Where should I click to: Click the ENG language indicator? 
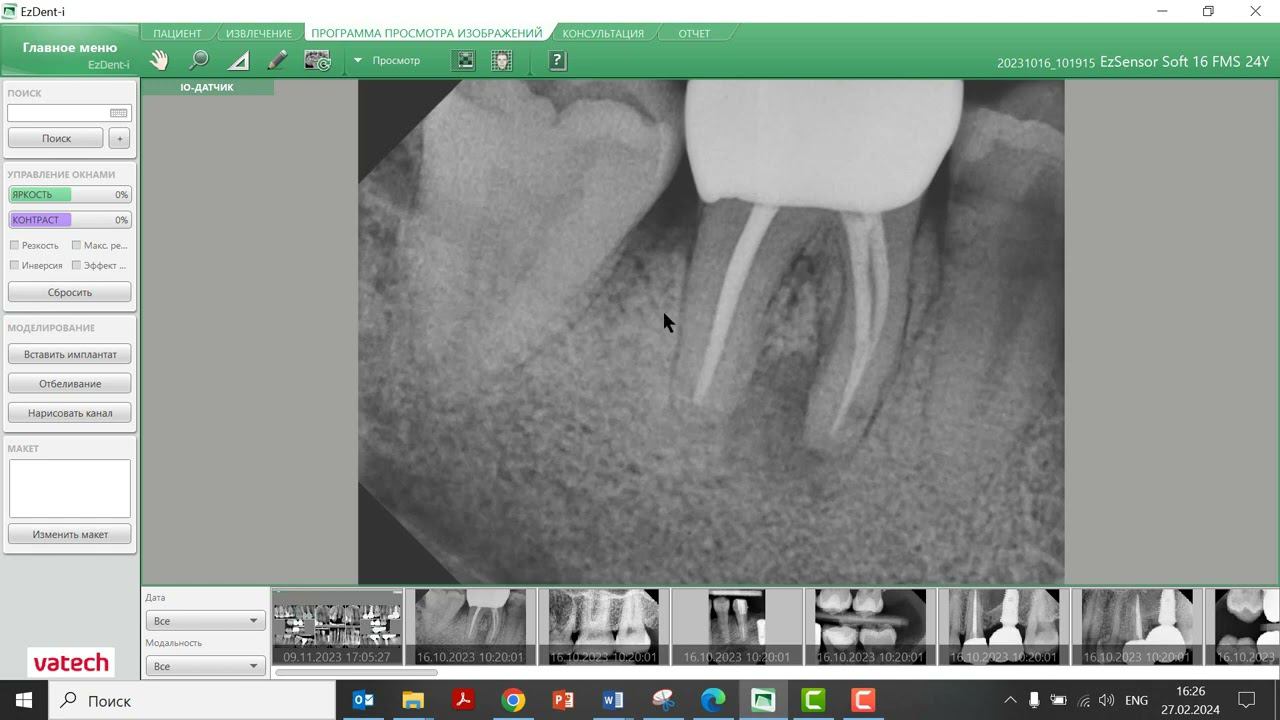coord(1136,700)
